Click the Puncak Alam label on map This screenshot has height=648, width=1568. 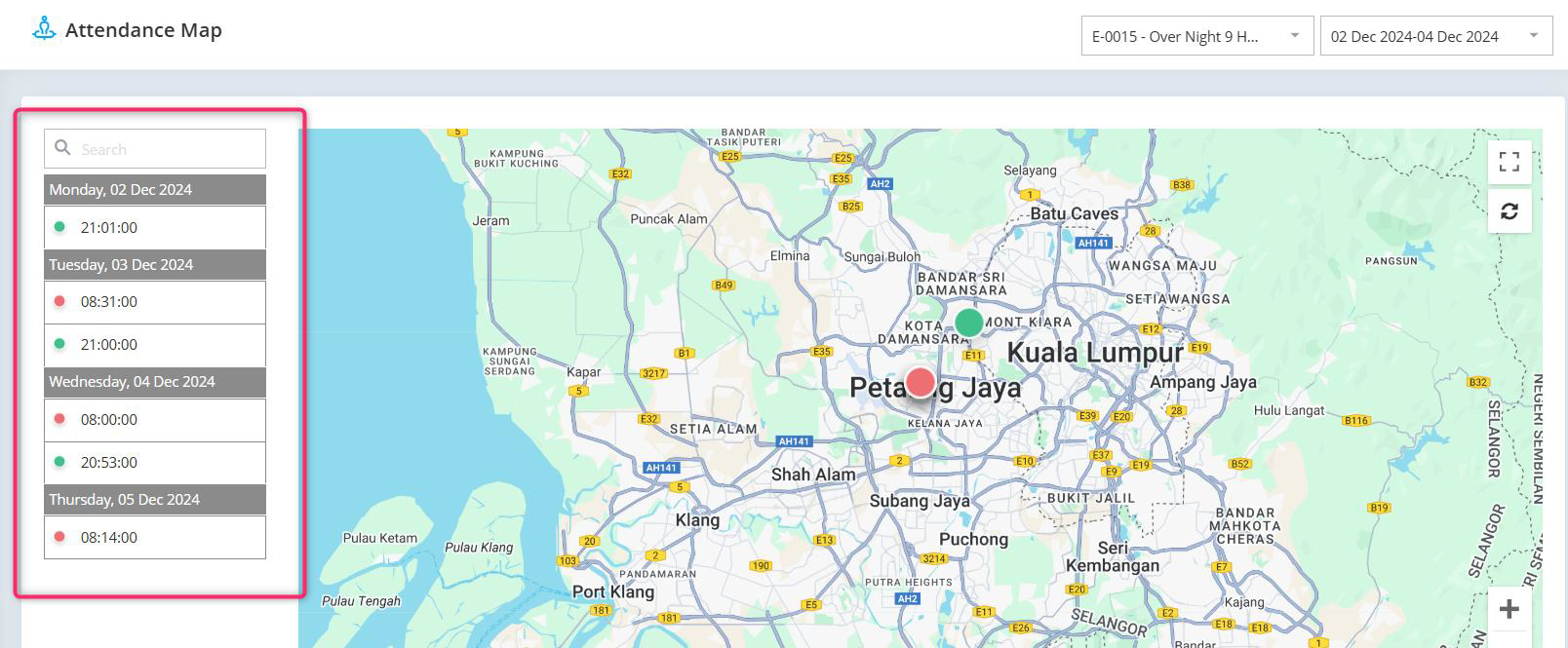pyautogui.click(x=669, y=218)
